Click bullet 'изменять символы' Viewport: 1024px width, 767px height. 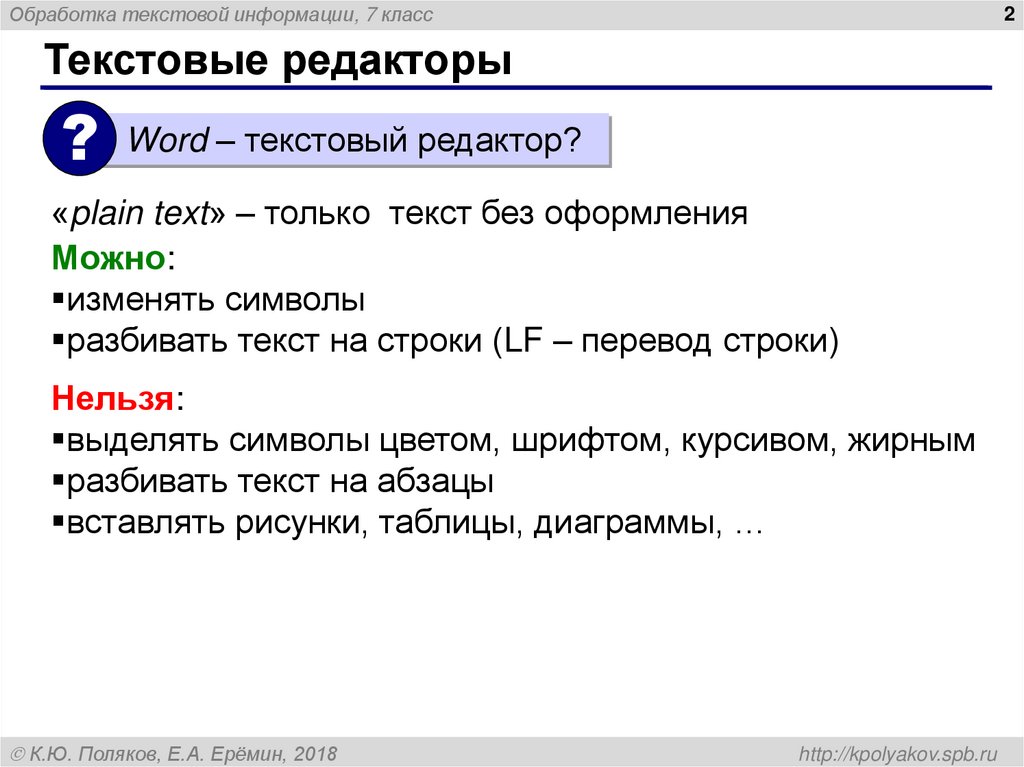pyautogui.click(x=208, y=300)
